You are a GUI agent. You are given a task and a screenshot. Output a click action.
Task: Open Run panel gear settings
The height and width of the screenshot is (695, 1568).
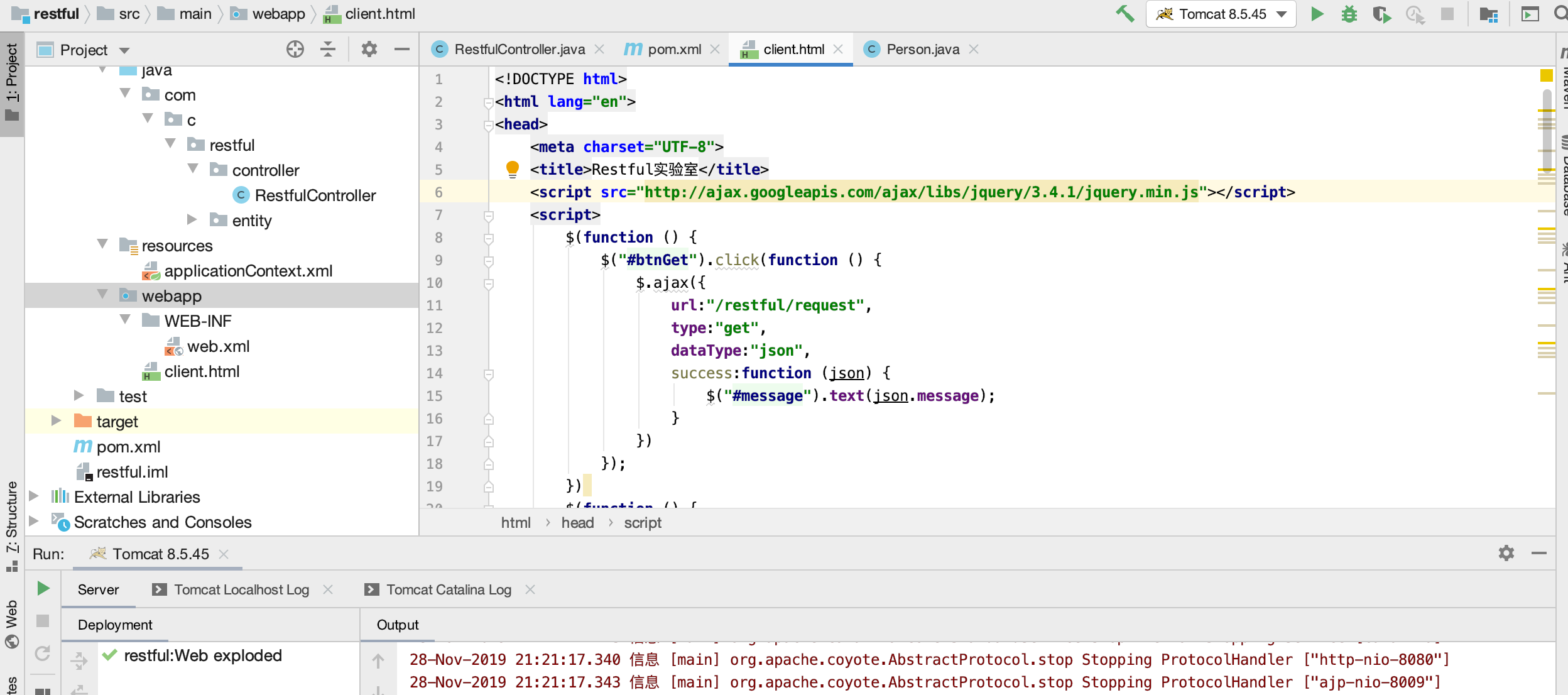tap(1506, 553)
